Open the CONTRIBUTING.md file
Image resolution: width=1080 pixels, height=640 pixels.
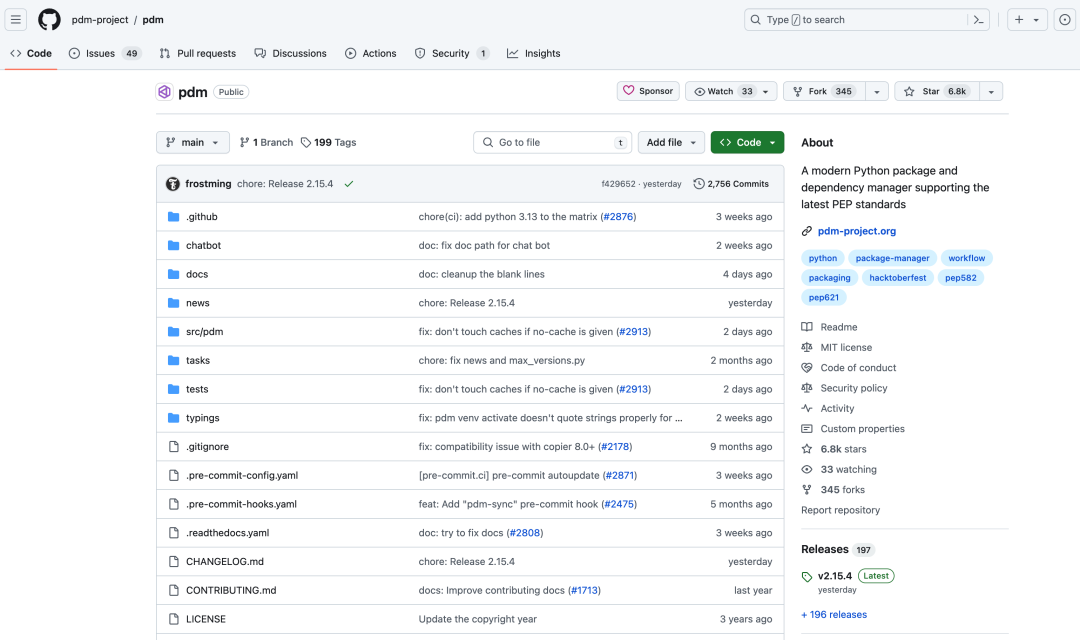click(x=231, y=591)
